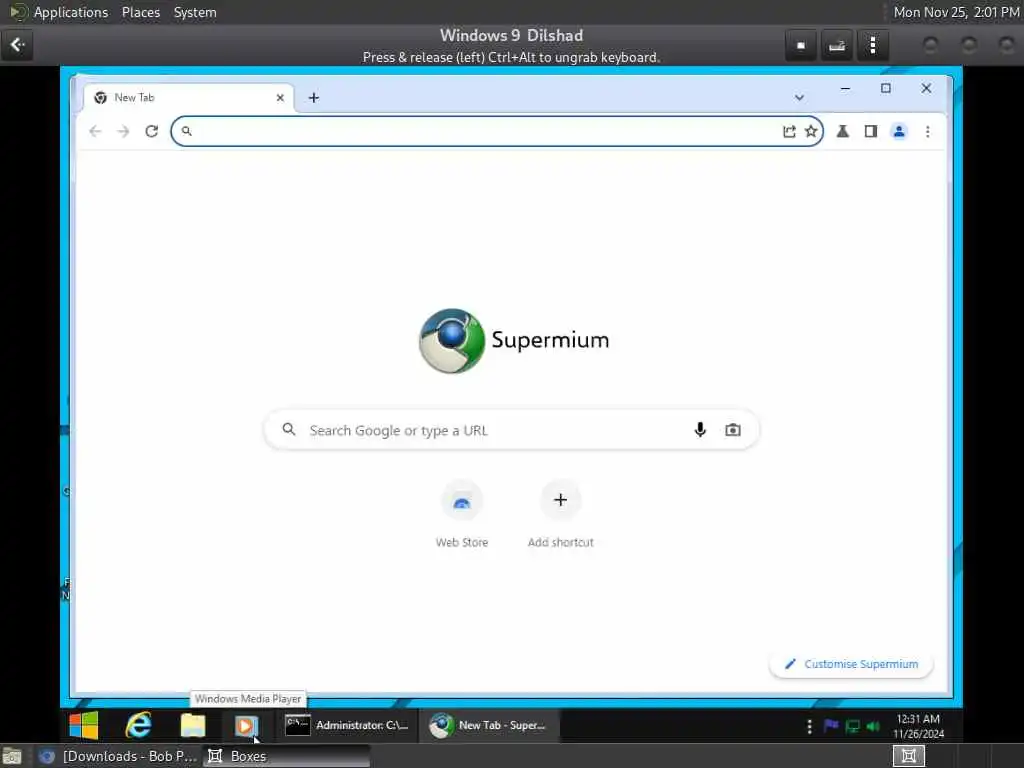Click the share page icon in address bar
Viewport: 1024px width, 768px height.
point(789,131)
